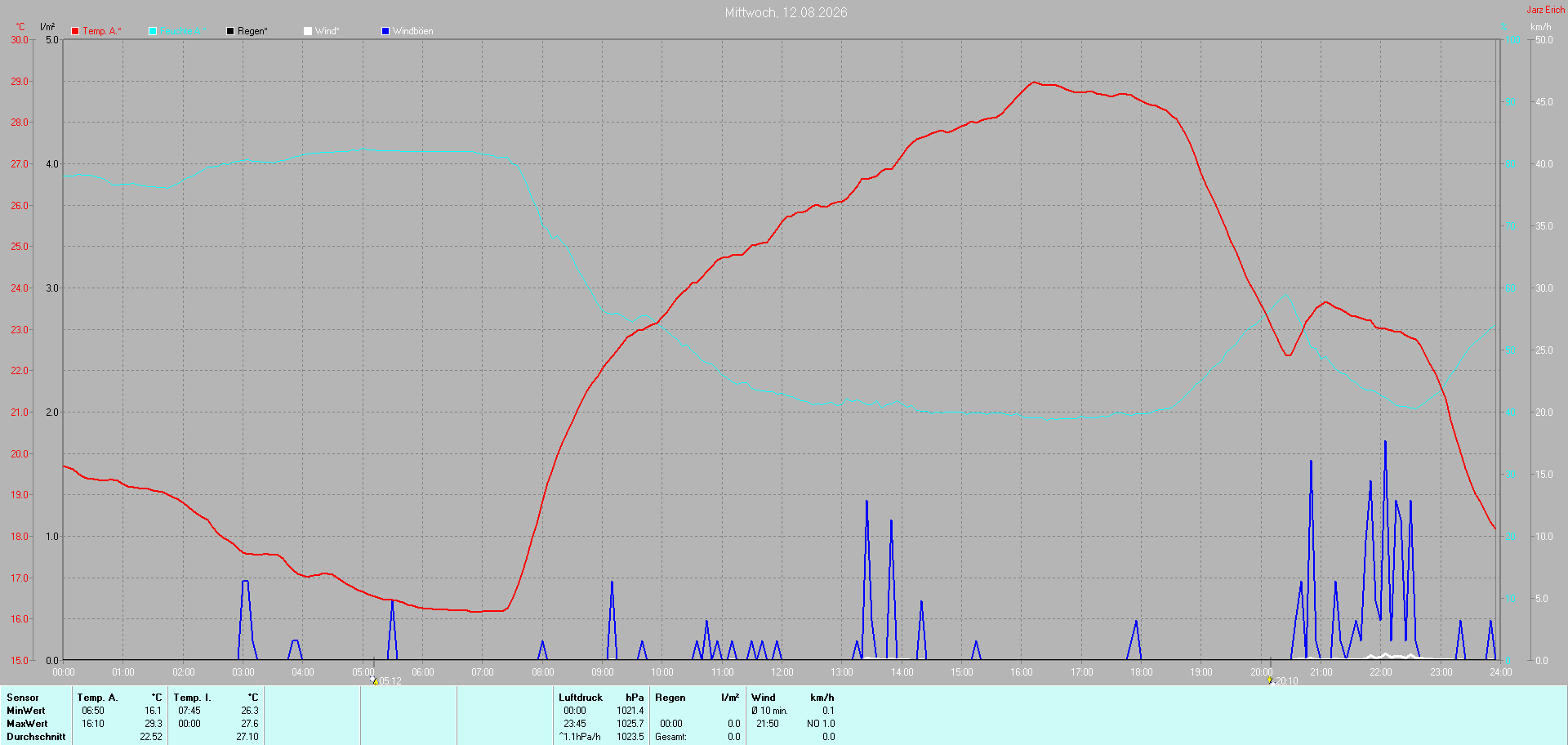Click the pressure maximum value 1025.7

pyautogui.click(x=630, y=724)
